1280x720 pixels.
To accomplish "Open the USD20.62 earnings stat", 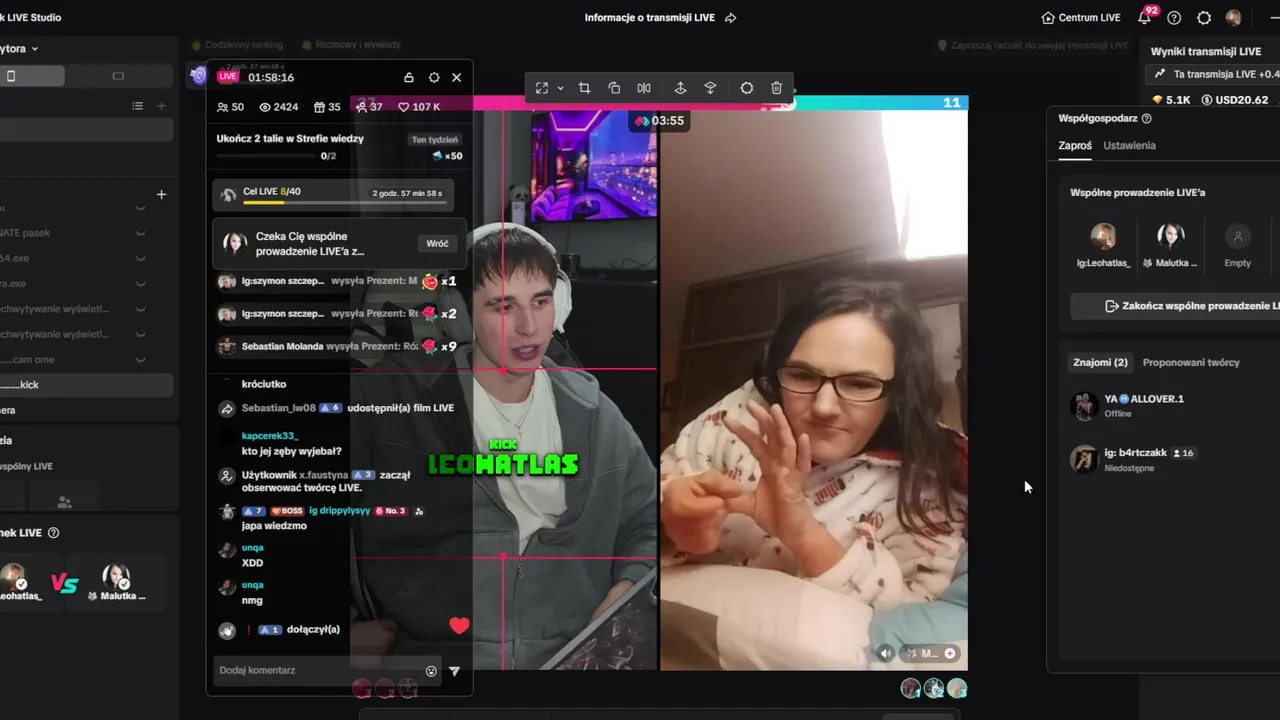I will coord(1234,100).
